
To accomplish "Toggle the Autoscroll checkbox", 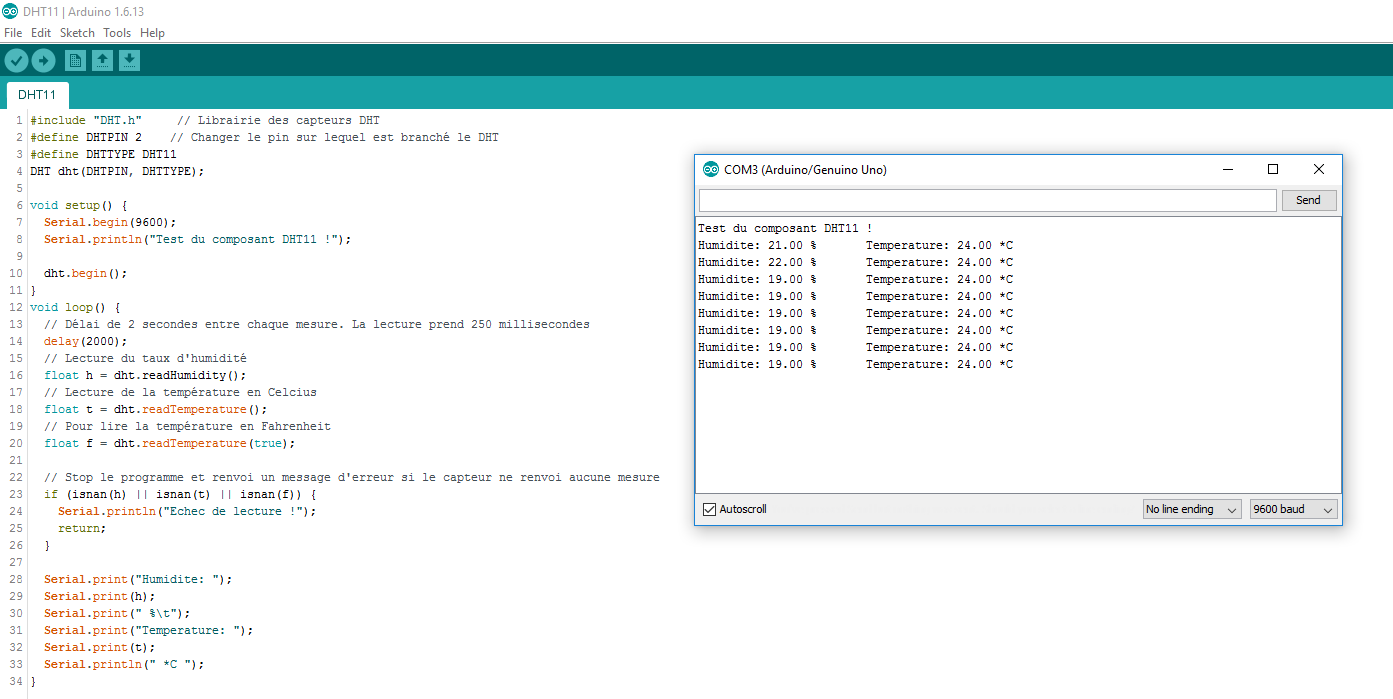I will click(x=710, y=509).
